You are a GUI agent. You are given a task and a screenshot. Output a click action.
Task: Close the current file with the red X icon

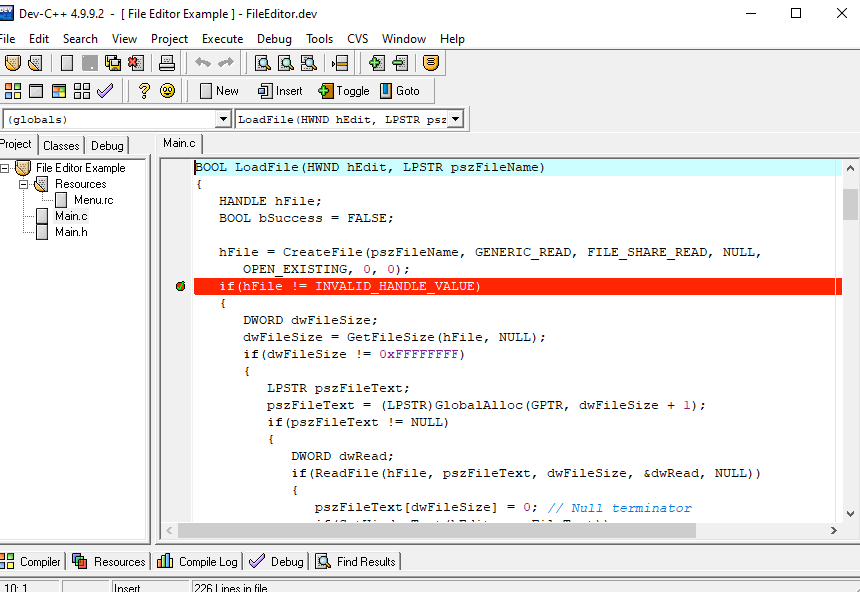pyautogui.click(x=135, y=63)
